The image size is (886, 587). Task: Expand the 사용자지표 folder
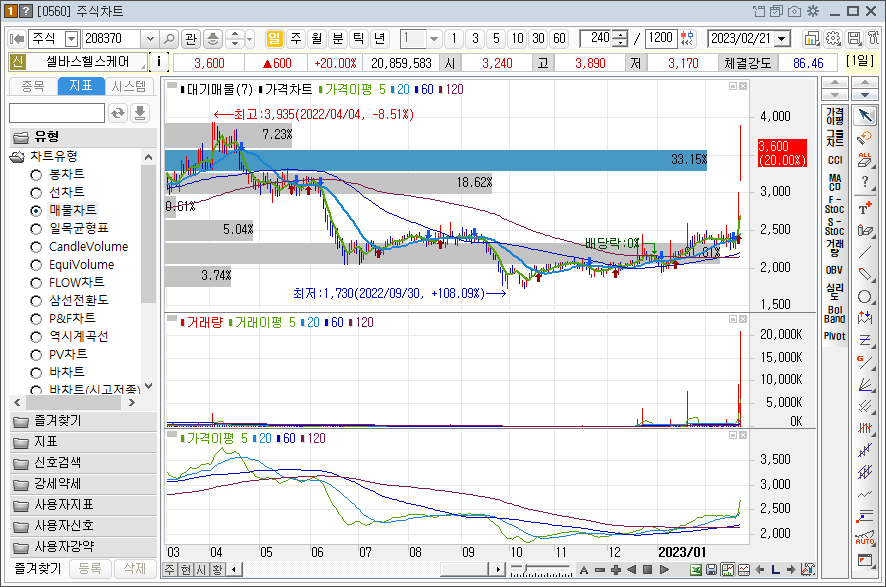pos(83,505)
